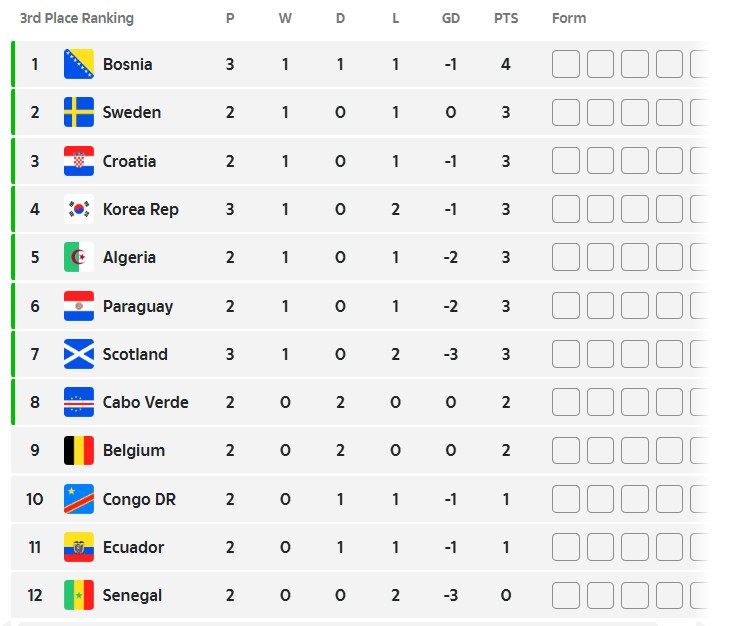This screenshot has width=731, height=626.
Task: Click the Bosnia flag icon
Action: click(x=79, y=64)
